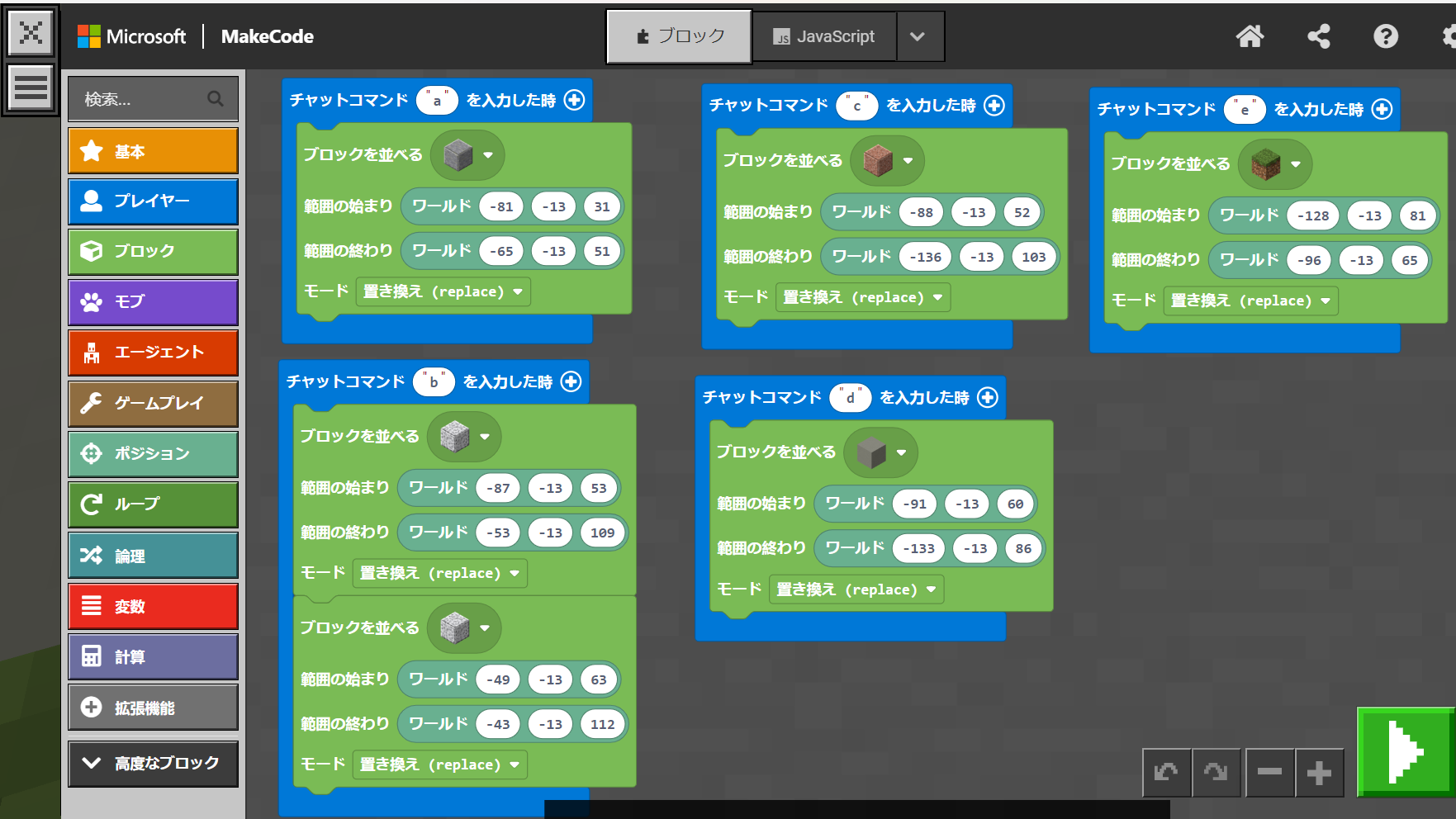Open the エージェント category
1456x819 pixels.
154,353
